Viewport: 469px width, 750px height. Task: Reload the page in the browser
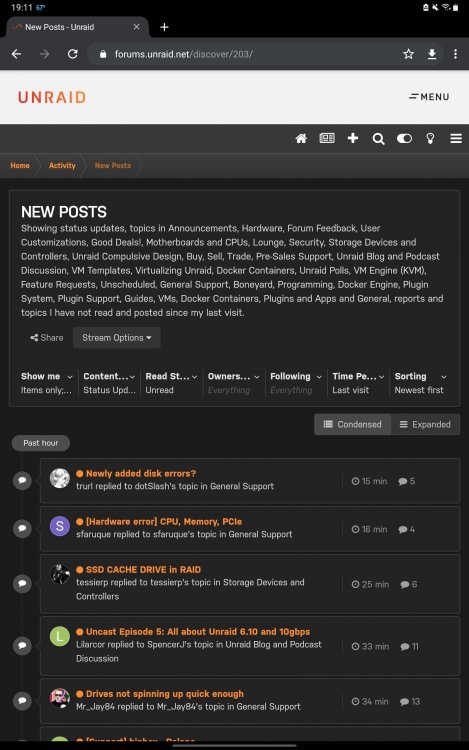[73, 54]
